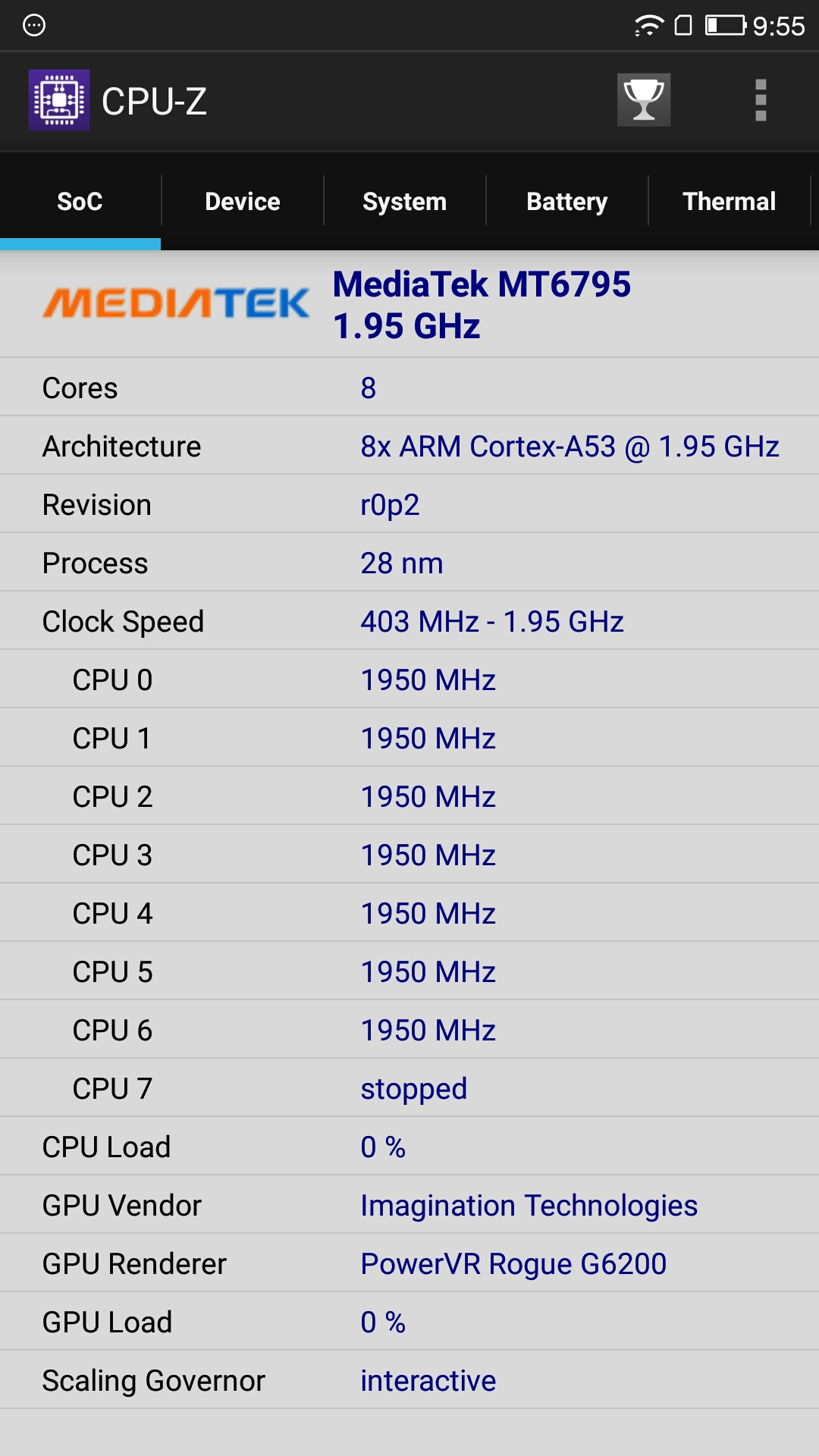Tap the Wi-Fi status icon
The width and height of the screenshot is (819, 1456).
pyautogui.click(x=648, y=26)
